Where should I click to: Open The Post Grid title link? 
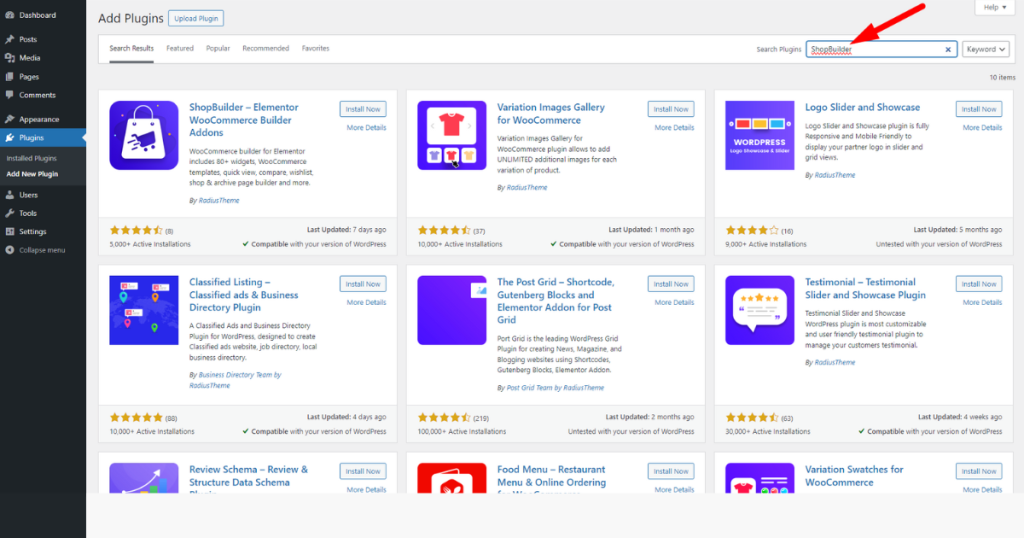click(556, 301)
